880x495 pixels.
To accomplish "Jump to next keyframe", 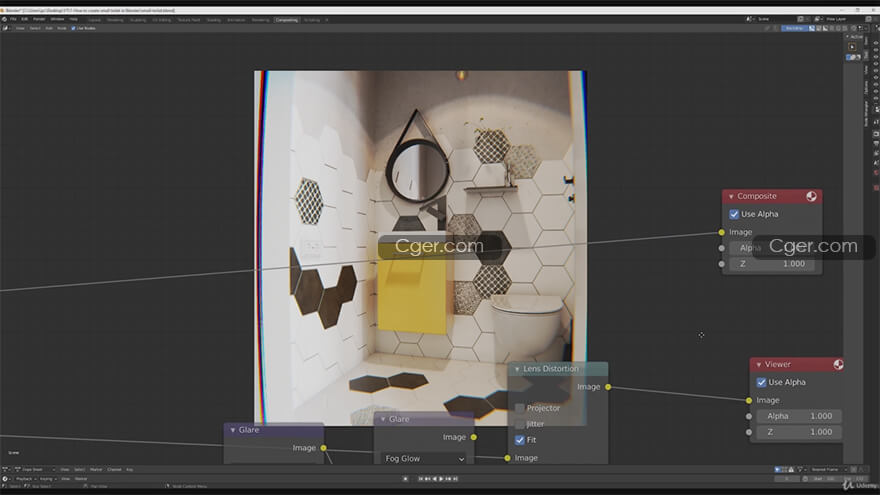I will click(448, 479).
